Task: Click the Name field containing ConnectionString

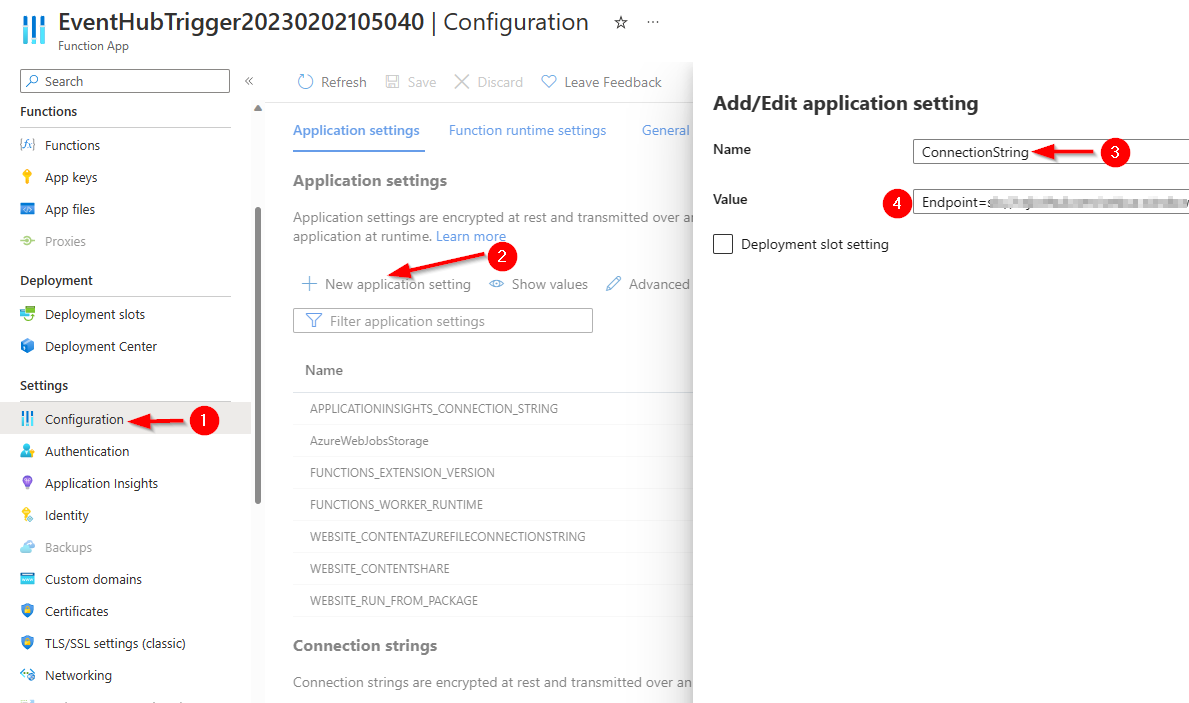Action: pyautogui.click(x=1051, y=152)
